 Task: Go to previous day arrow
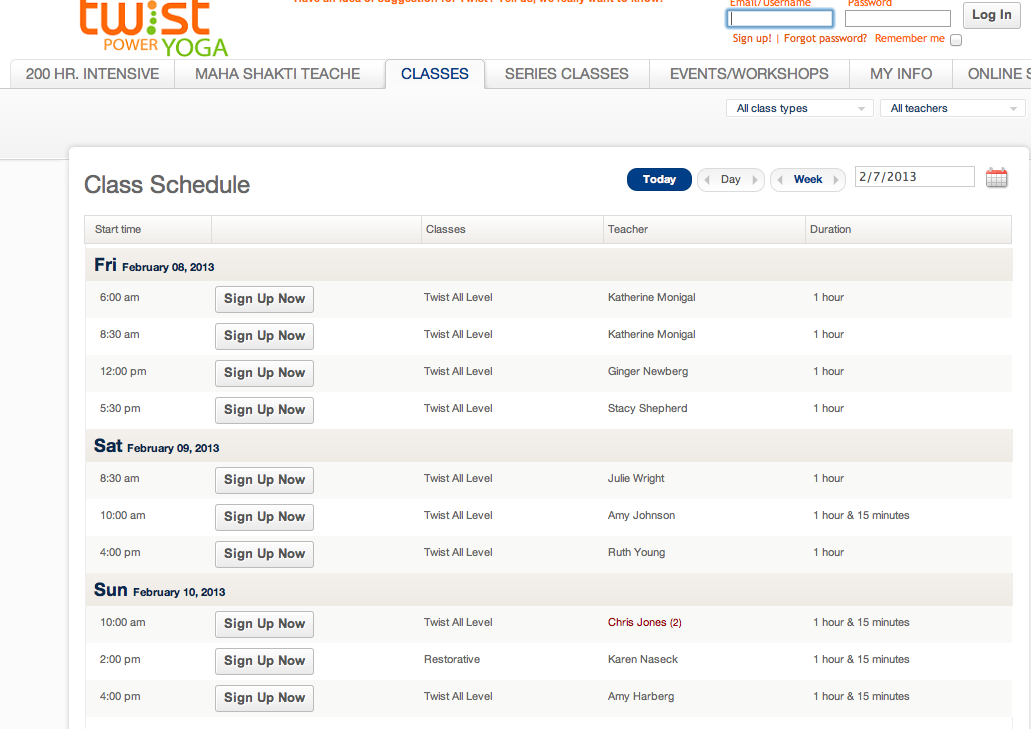pos(707,179)
